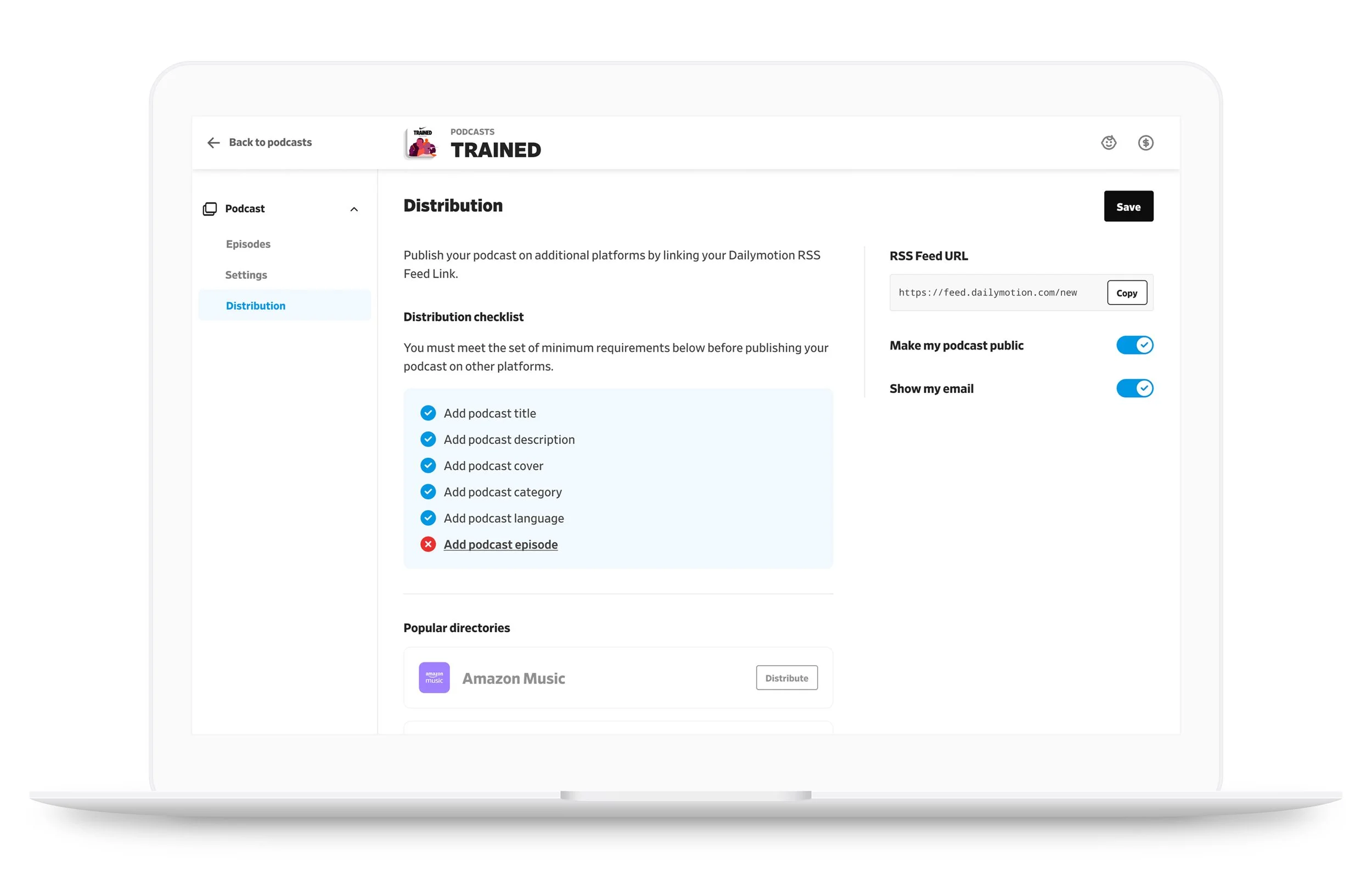
Task: Click the red X next to podcast episode
Action: (428, 544)
